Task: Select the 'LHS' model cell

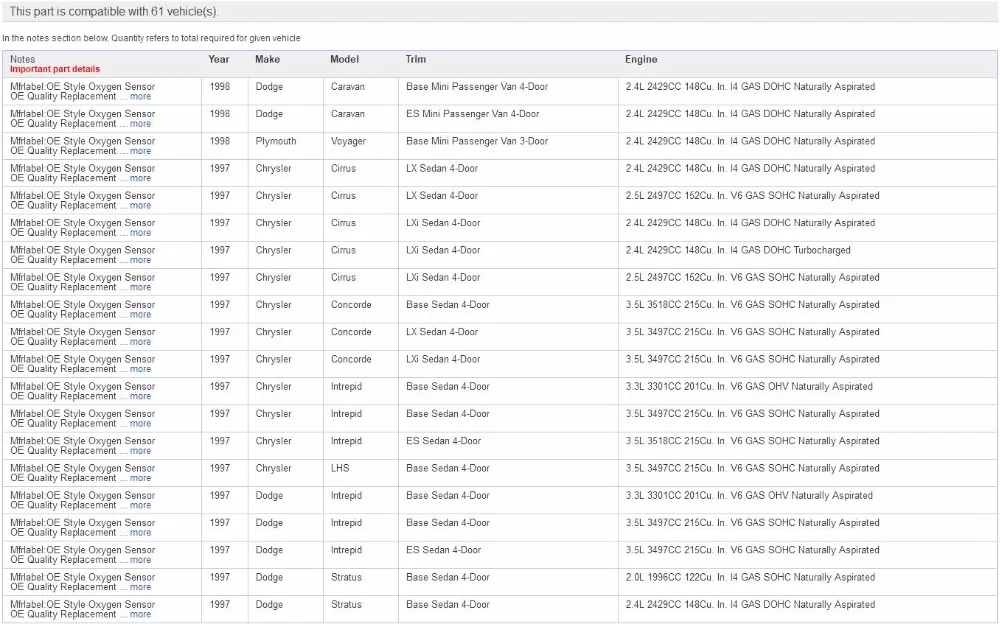Action: pyautogui.click(x=340, y=468)
